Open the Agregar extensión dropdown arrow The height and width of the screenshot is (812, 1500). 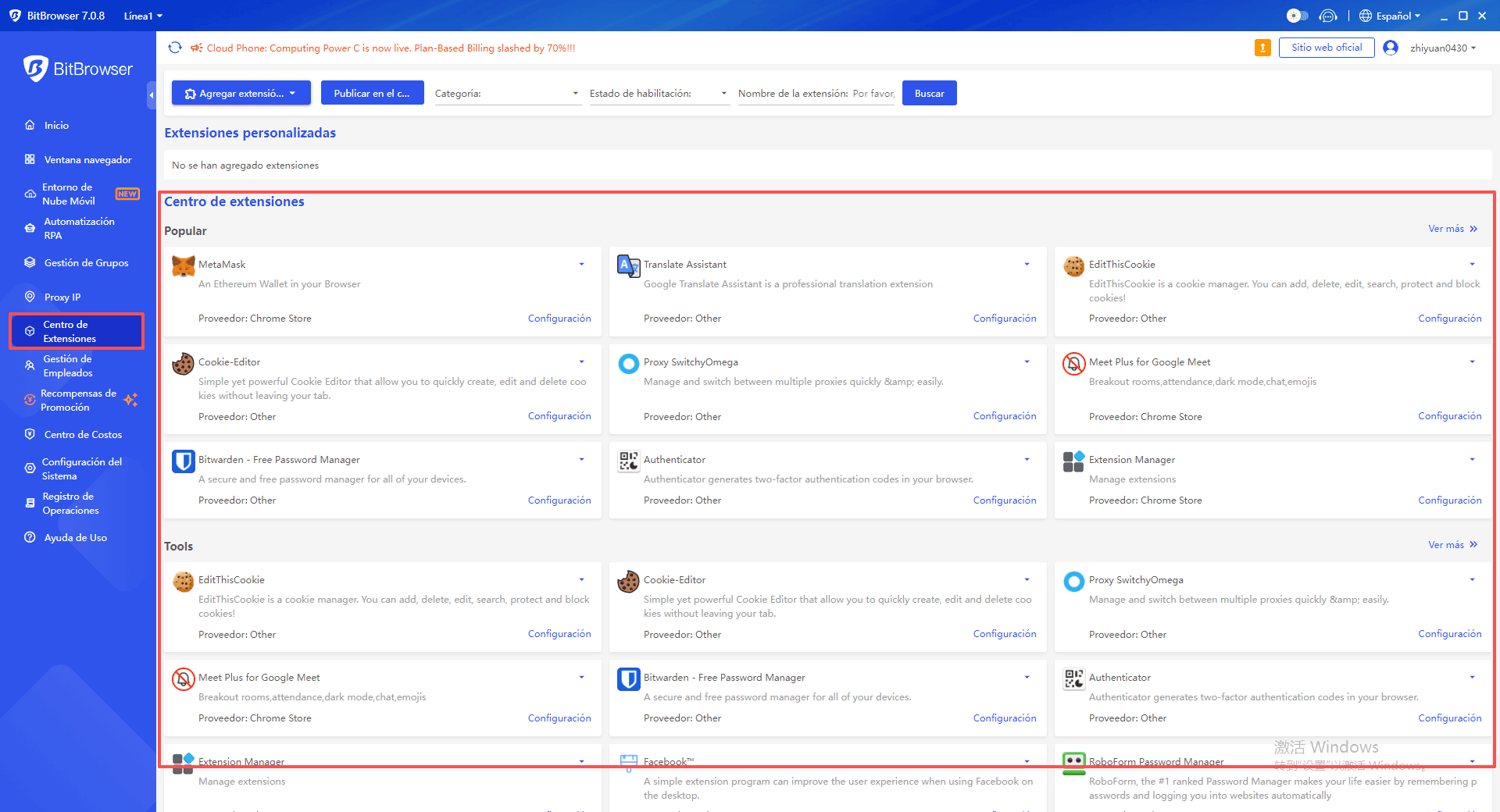pyautogui.click(x=295, y=93)
